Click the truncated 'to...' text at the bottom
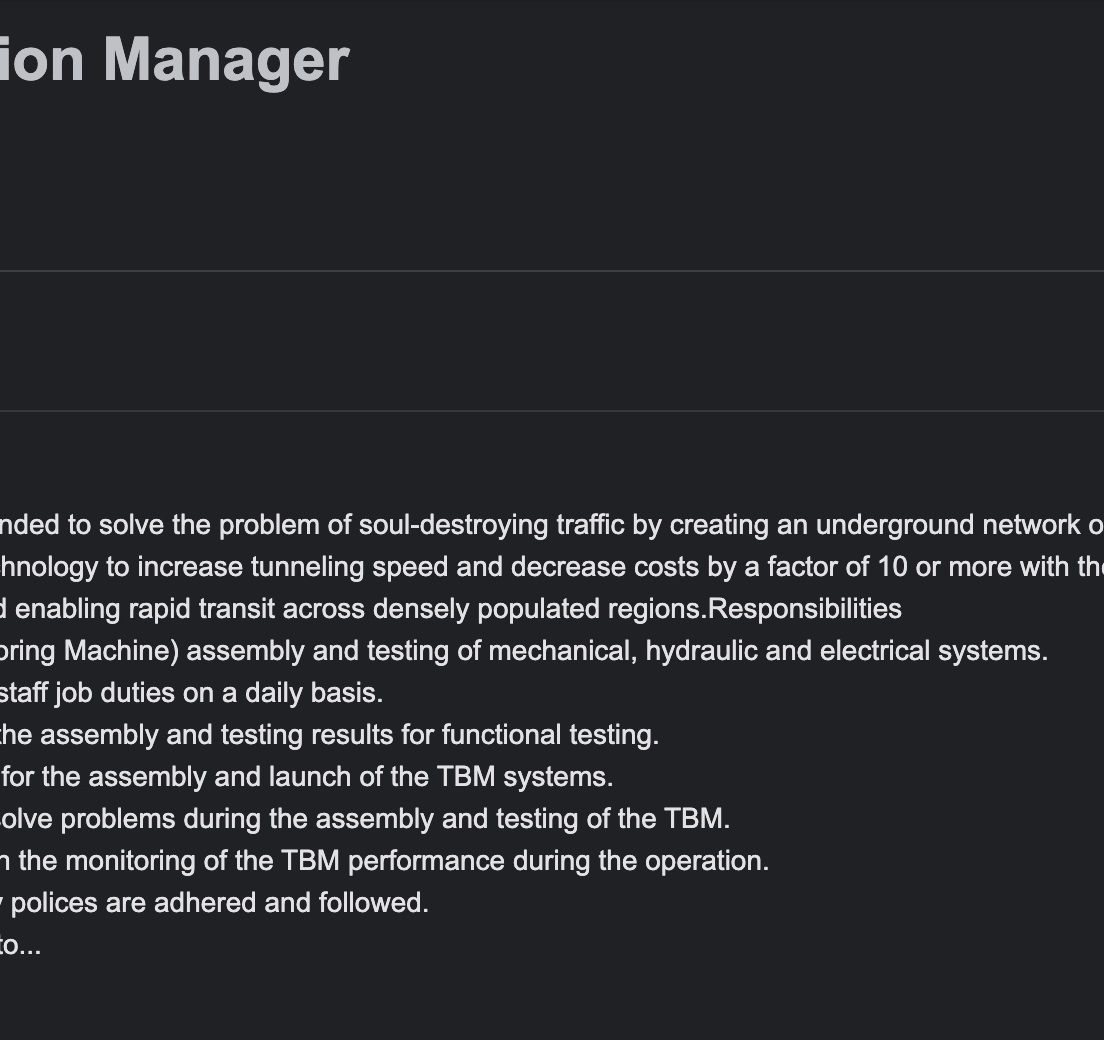The width and height of the screenshot is (1104, 1040). pyautogui.click(x=20, y=945)
